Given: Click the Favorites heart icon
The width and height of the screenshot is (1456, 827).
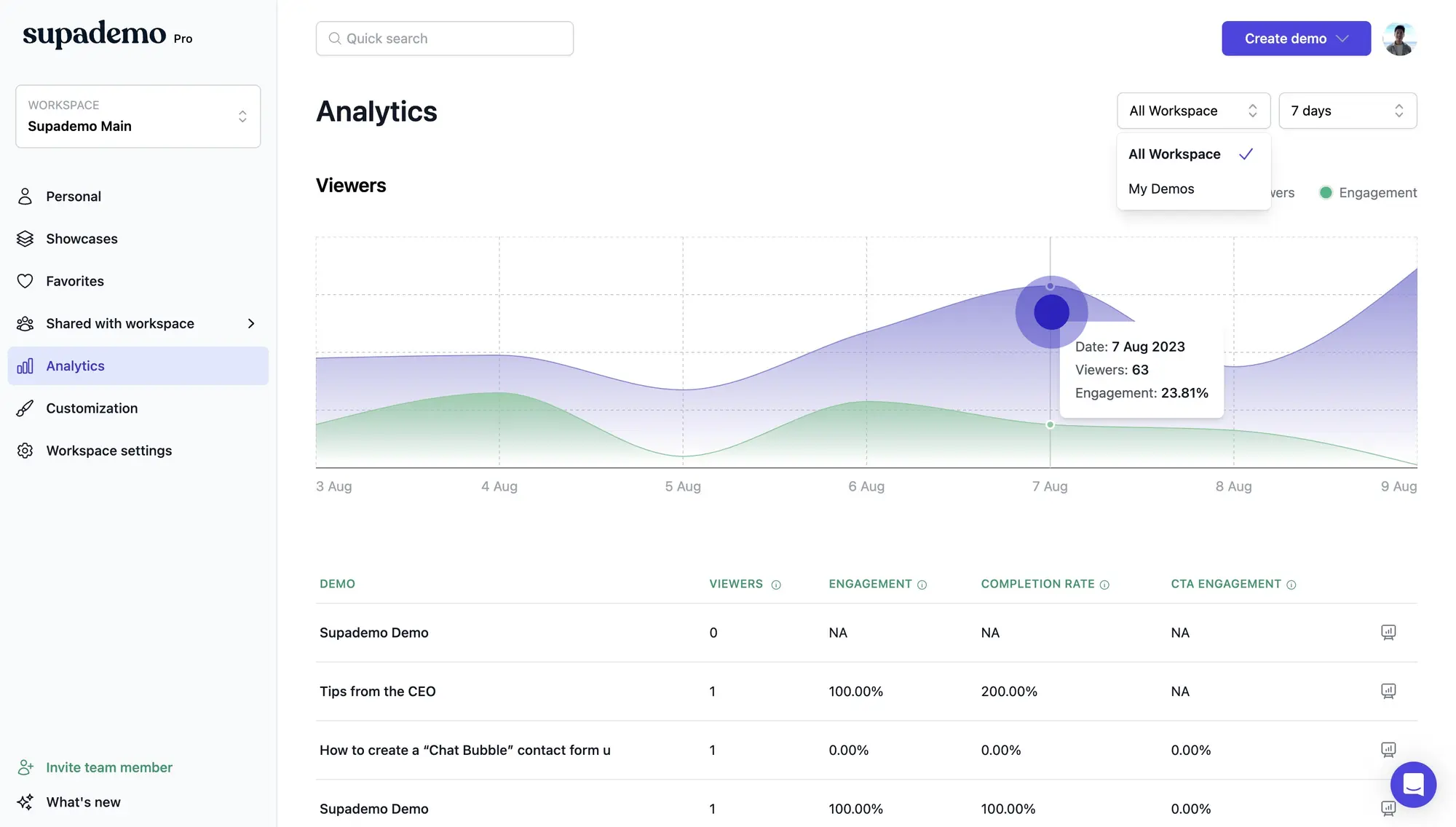Looking at the screenshot, I should pyautogui.click(x=25, y=281).
